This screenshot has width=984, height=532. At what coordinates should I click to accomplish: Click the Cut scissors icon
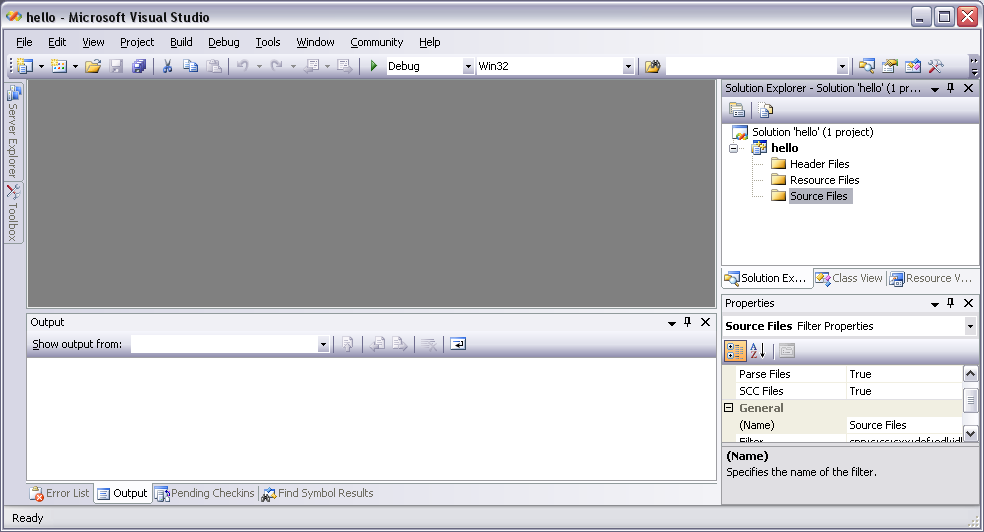click(x=168, y=66)
